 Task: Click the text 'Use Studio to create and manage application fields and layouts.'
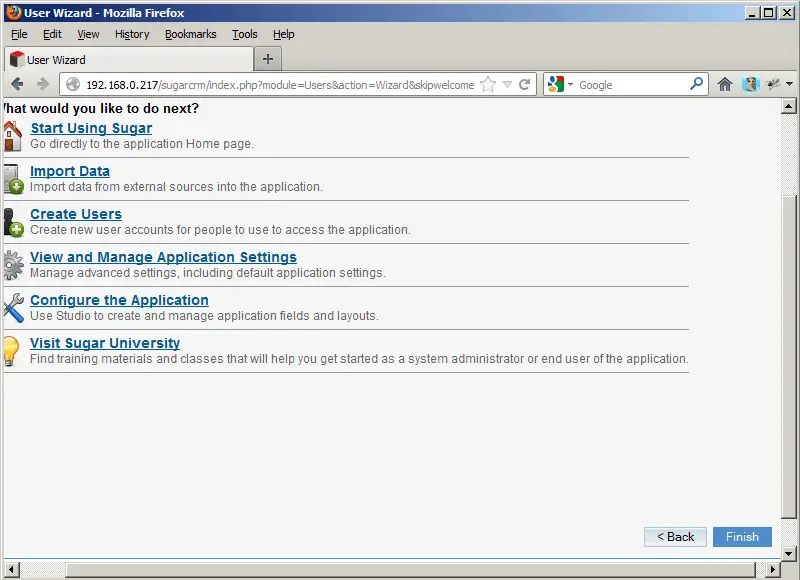(204, 316)
